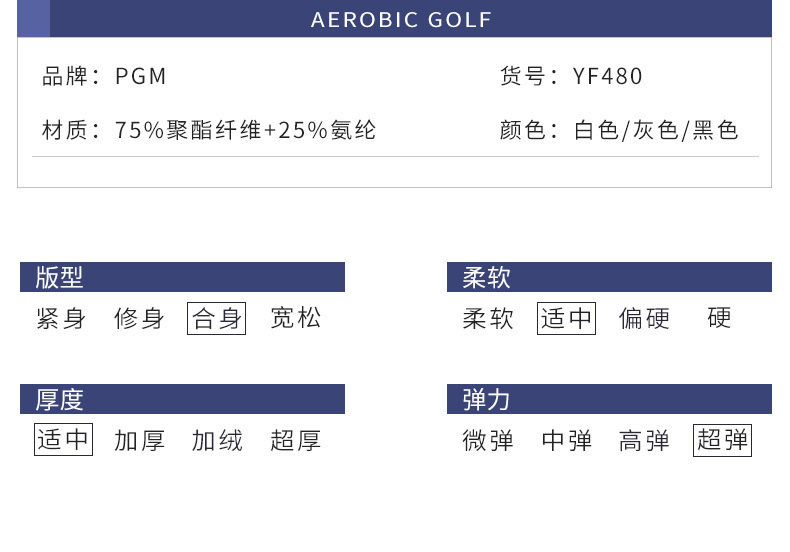Select the 微弹 elasticity option
Image resolution: width=790 pixels, height=552 pixels.
pyautogui.click(x=488, y=440)
